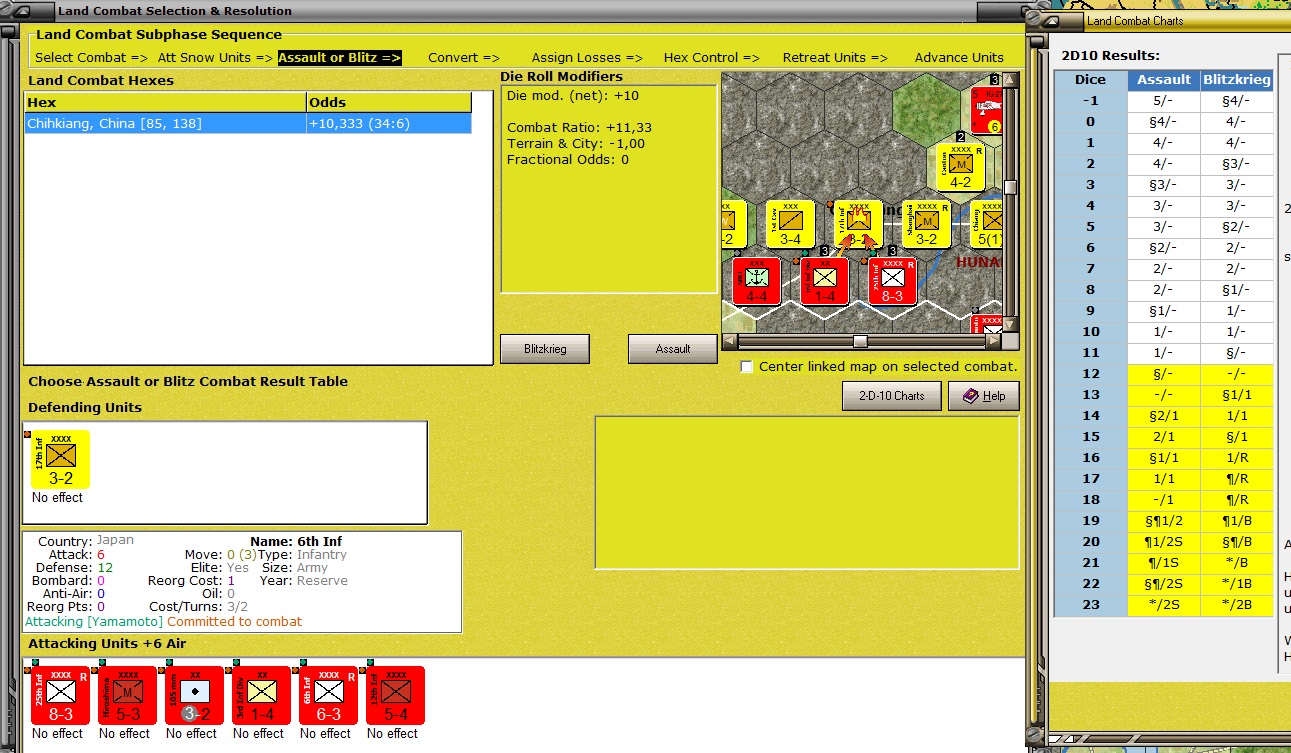
Task: Click the Assault column header in charts table
Action: (x=1164, y=79)
